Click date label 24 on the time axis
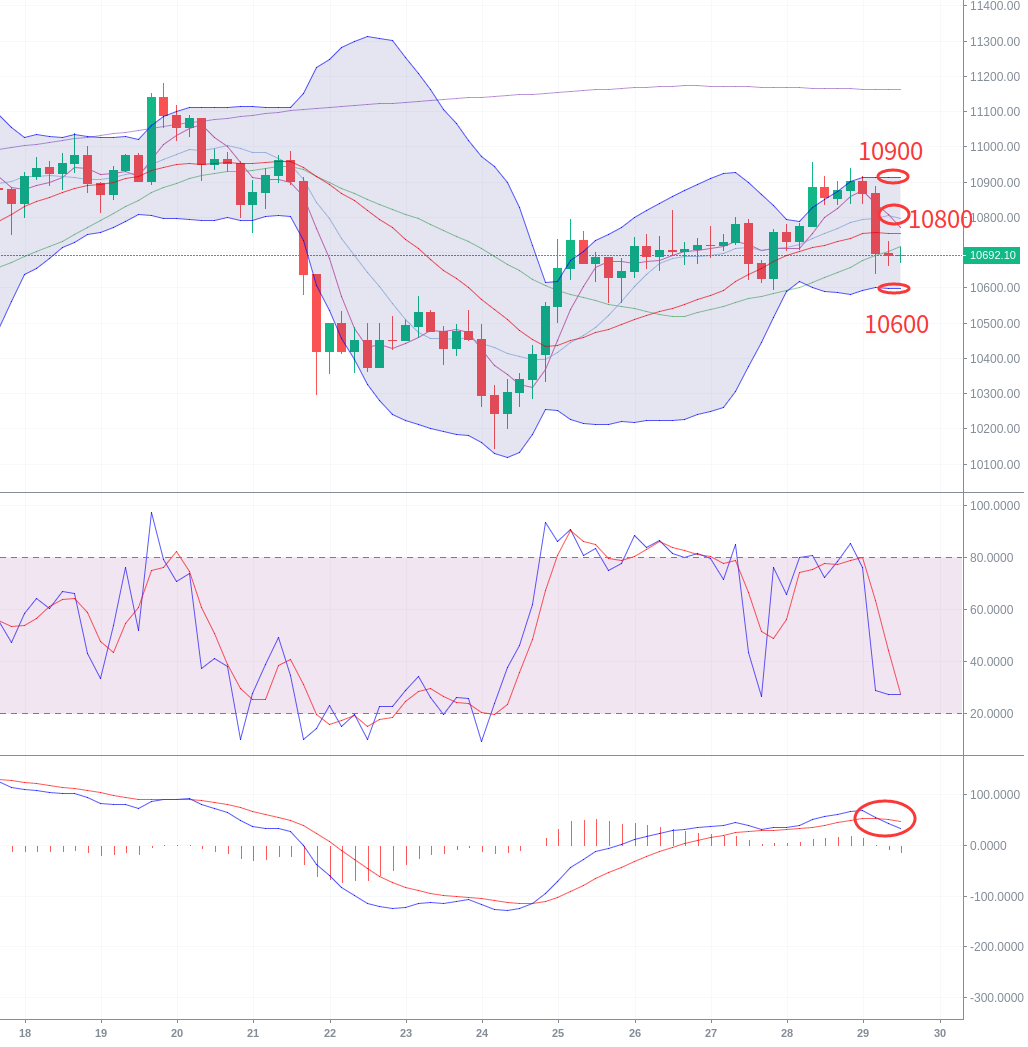This screenshot has height=1047, width=1028. tap(482, 1033)
